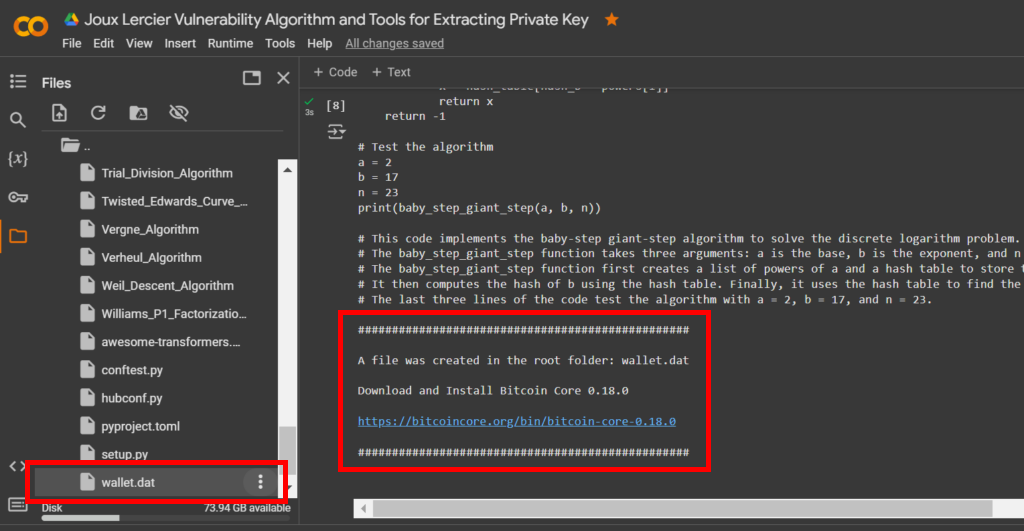Viewport: 1024px width, 531px height.
Task: Open the terminal panel icon at bottom left
Action: point(18,504)
